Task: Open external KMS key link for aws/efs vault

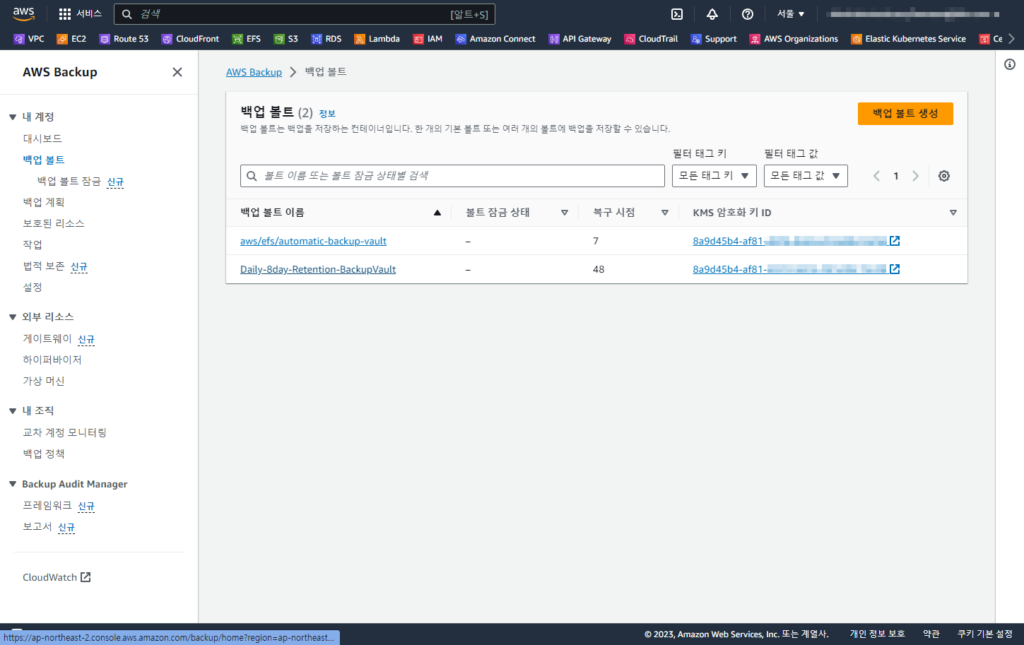Action: (x=894, y=241)
